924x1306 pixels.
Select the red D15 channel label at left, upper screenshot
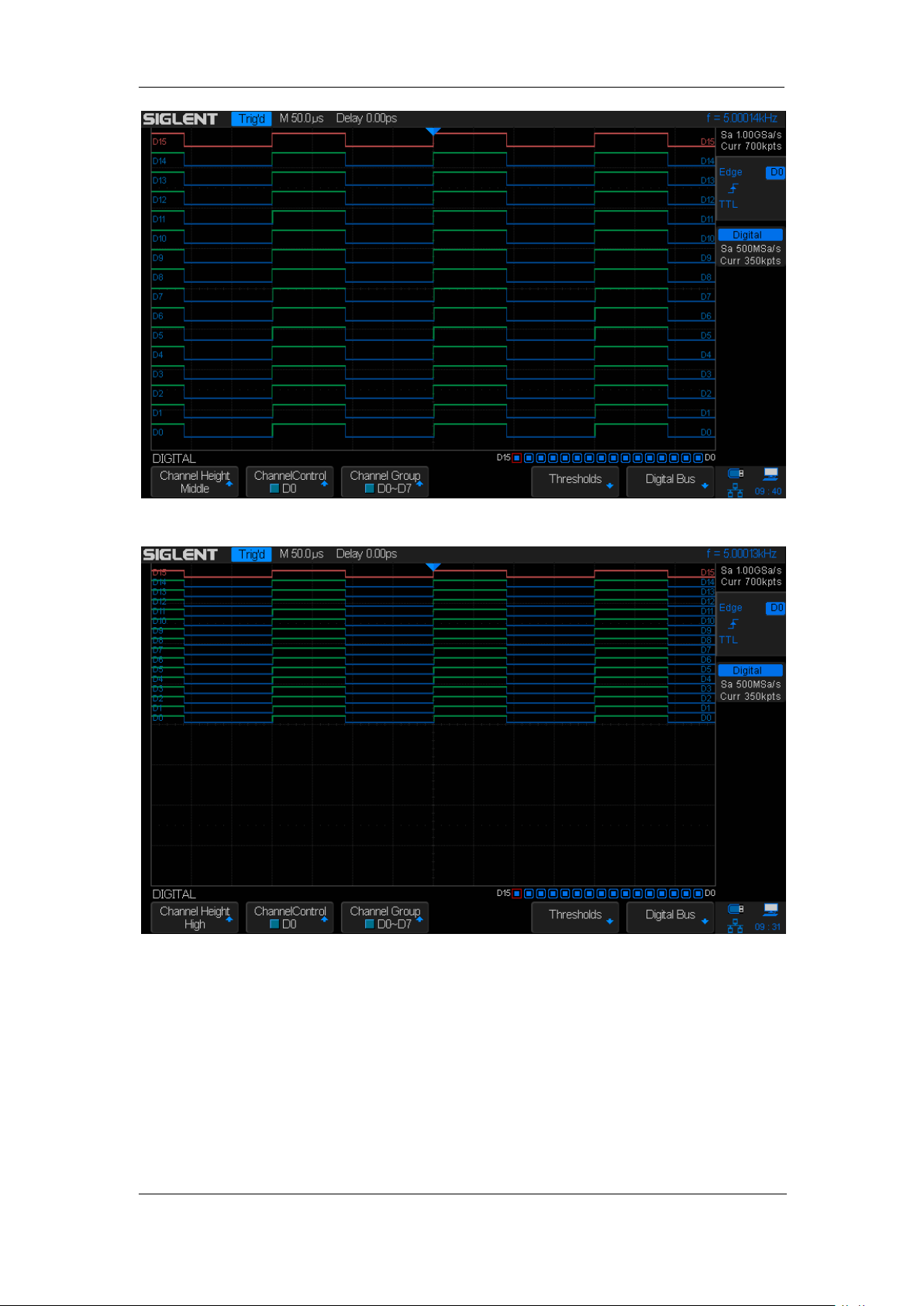point(160,142)
